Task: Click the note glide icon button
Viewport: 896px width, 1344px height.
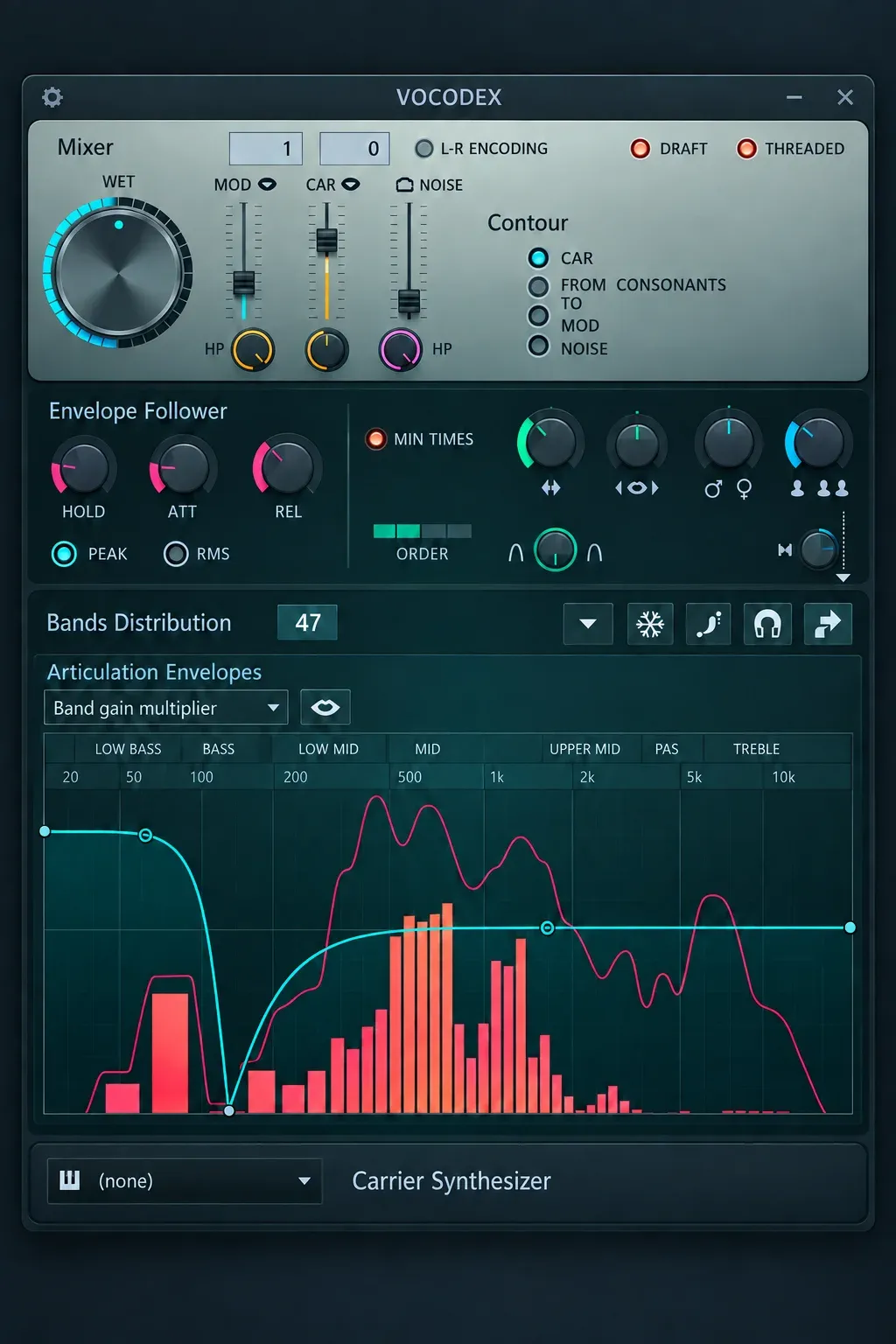Action: [x=708, y=624]
